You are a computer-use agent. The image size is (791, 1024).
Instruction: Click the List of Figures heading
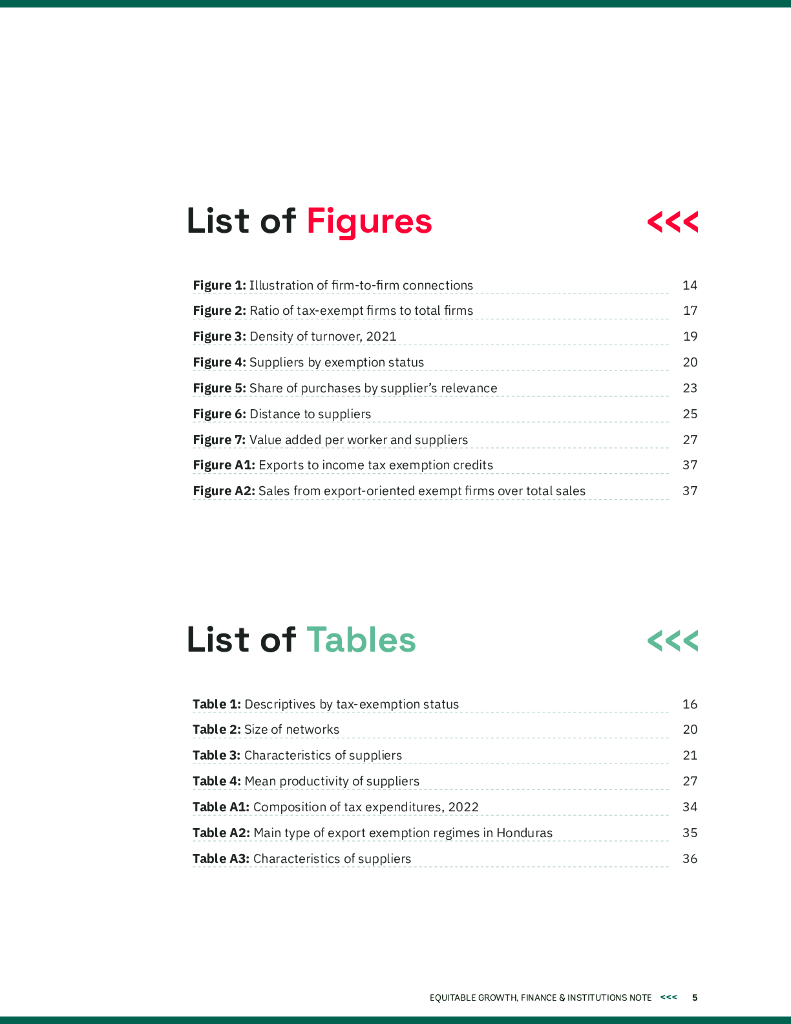[309, 221]
